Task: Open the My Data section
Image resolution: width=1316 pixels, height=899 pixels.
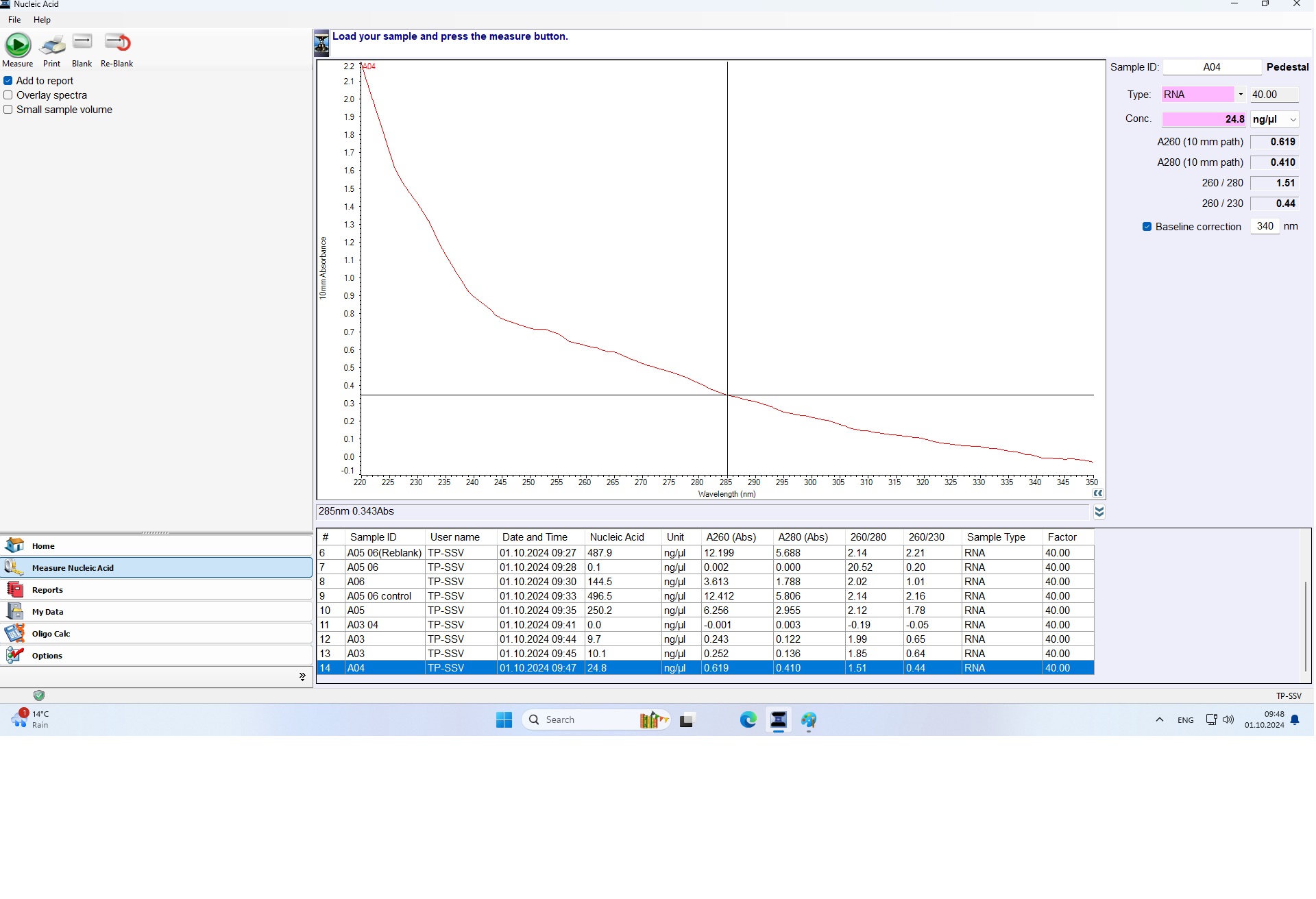Action: click(47, 612)
